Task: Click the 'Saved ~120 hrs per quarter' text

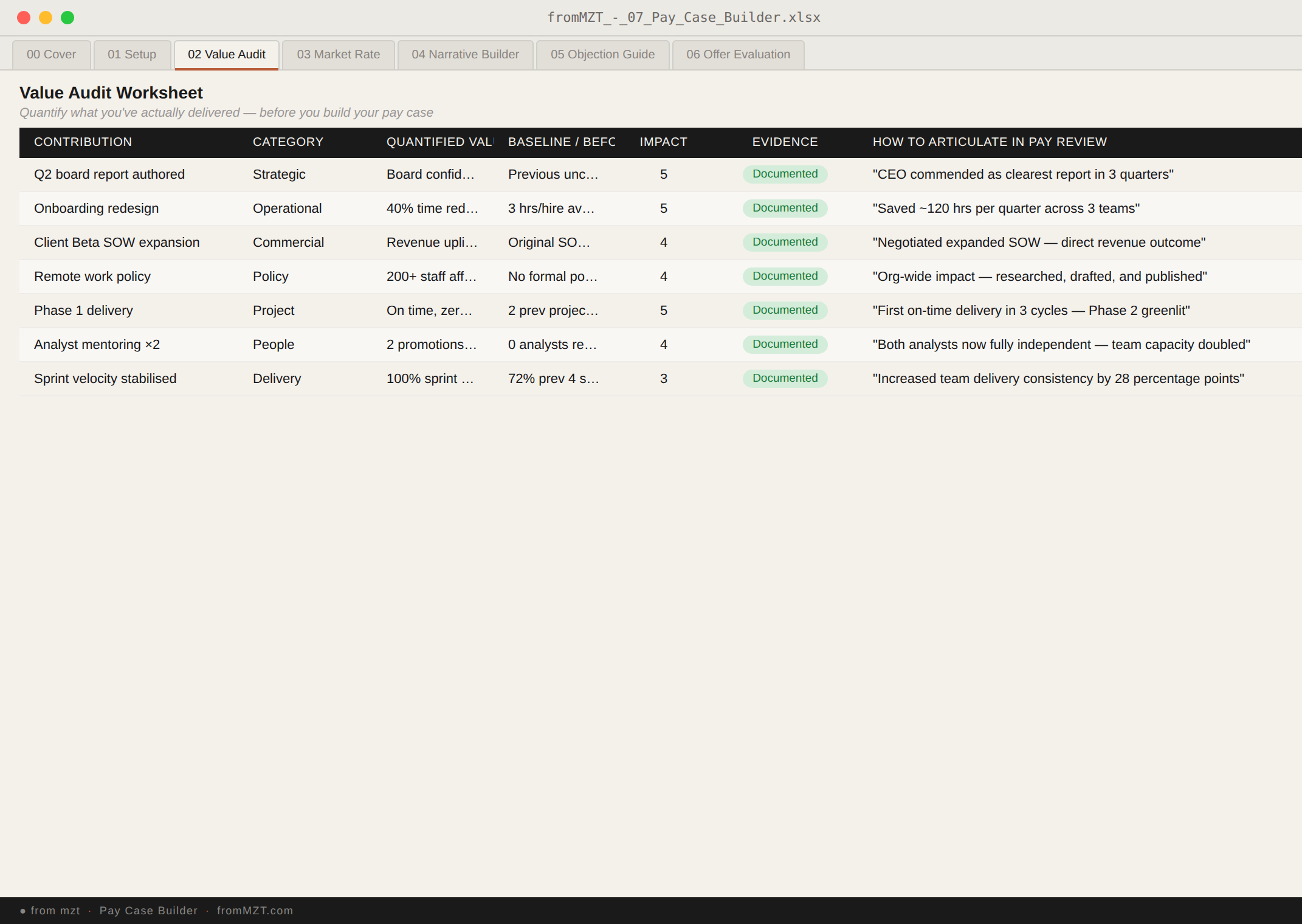Action: [1006, 209]
